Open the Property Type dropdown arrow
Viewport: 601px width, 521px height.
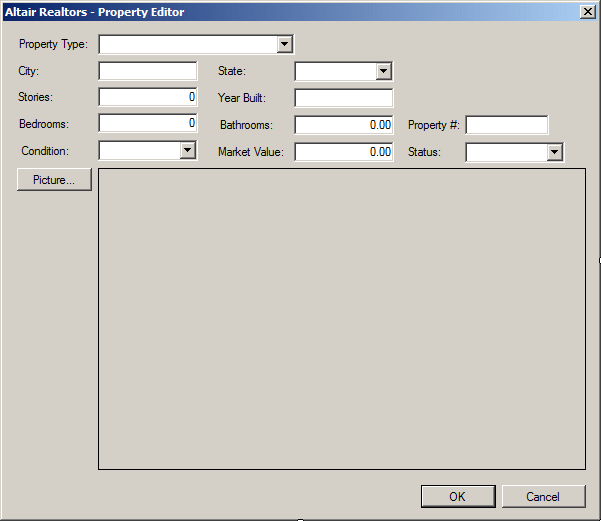click(x=284, y=44)
